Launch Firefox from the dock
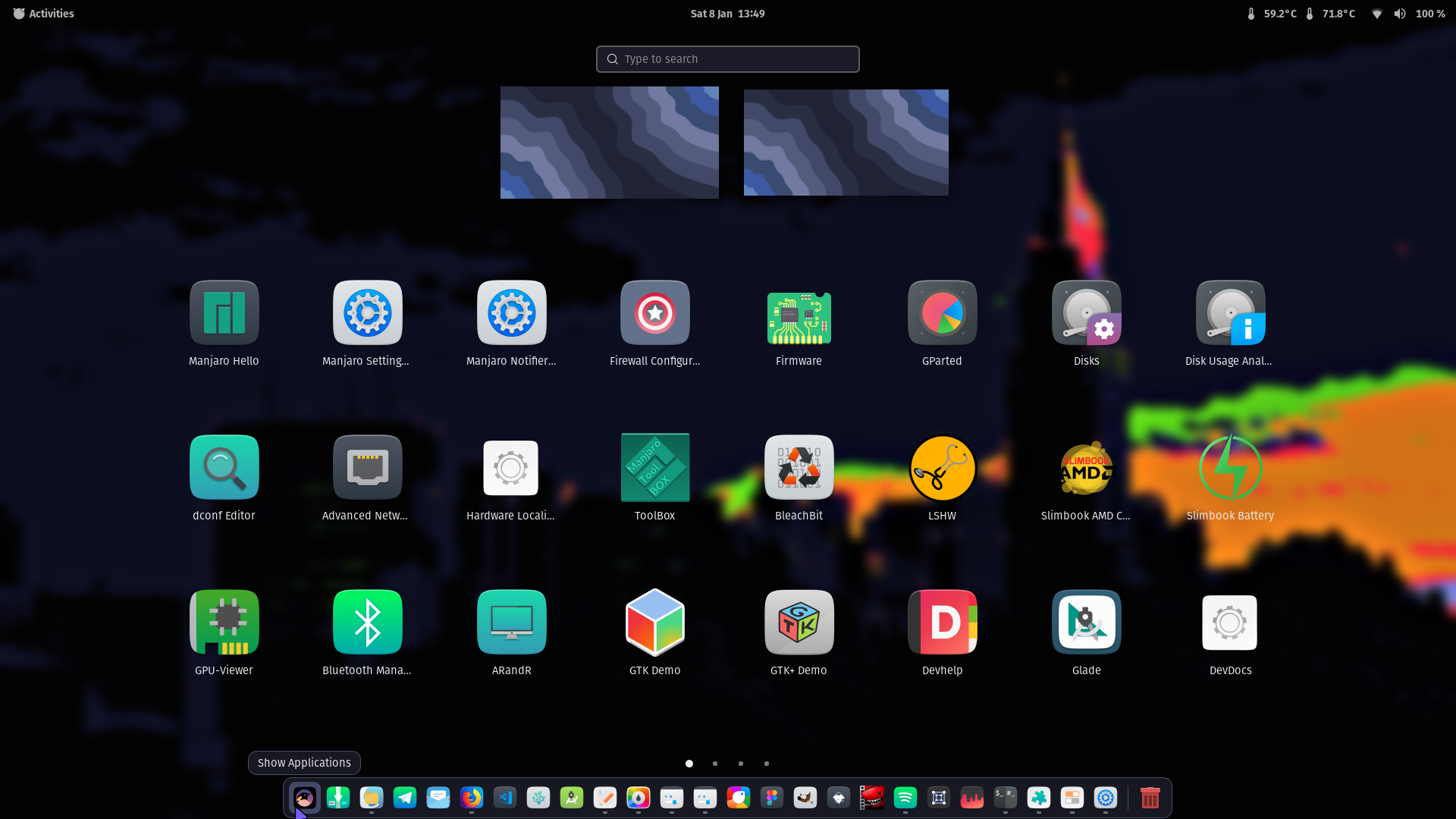This screenshot has width=1456, height=819. tap(472, 798)
